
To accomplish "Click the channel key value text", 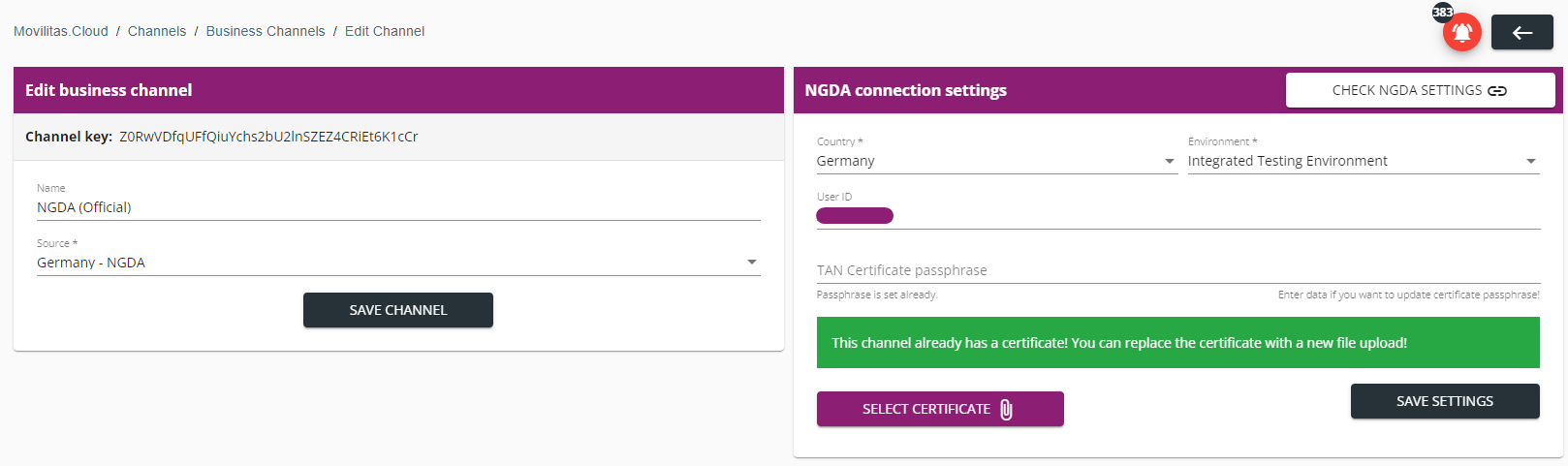I will click(x=268, y=137).
